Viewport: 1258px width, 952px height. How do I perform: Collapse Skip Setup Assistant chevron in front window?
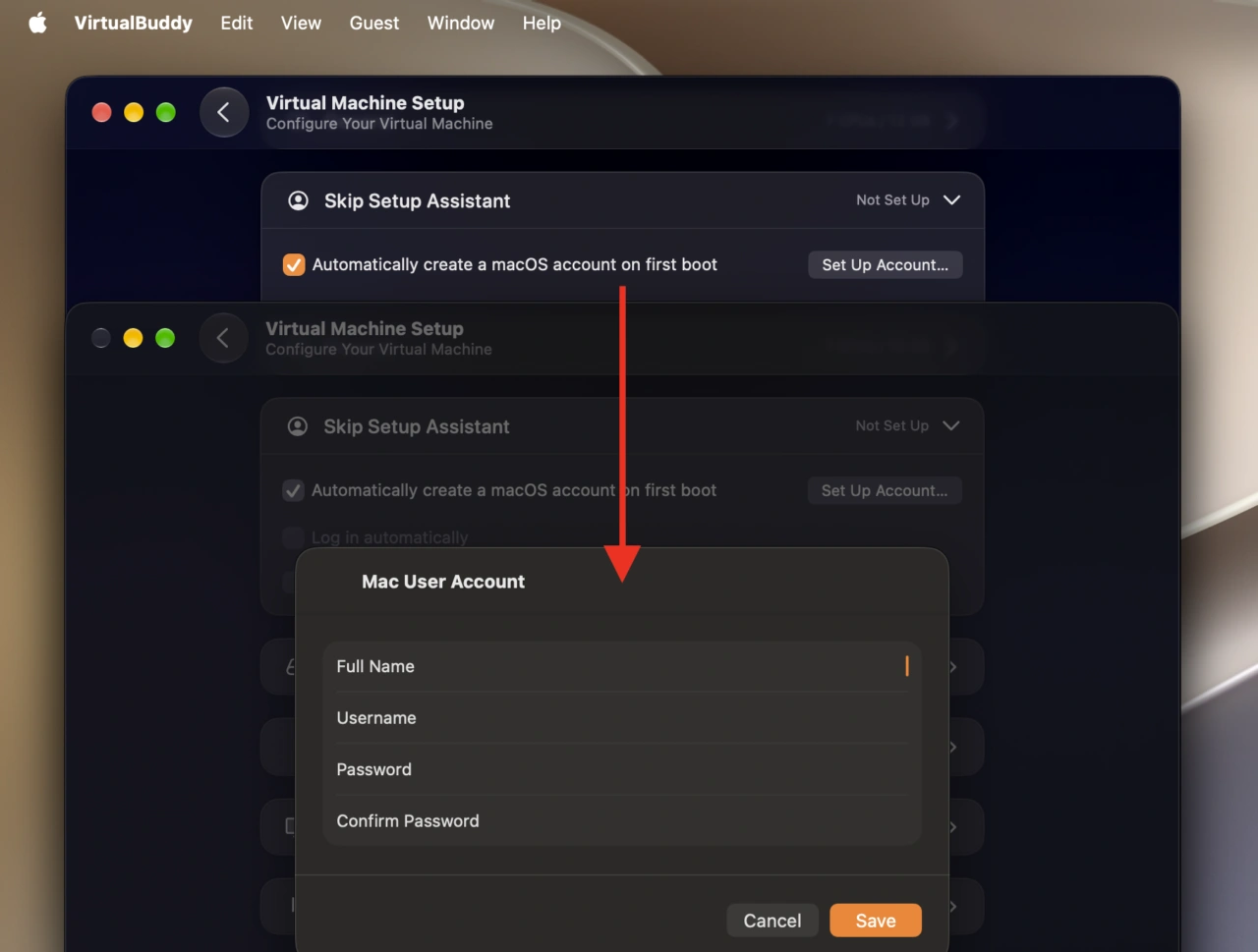pos(950,425)
